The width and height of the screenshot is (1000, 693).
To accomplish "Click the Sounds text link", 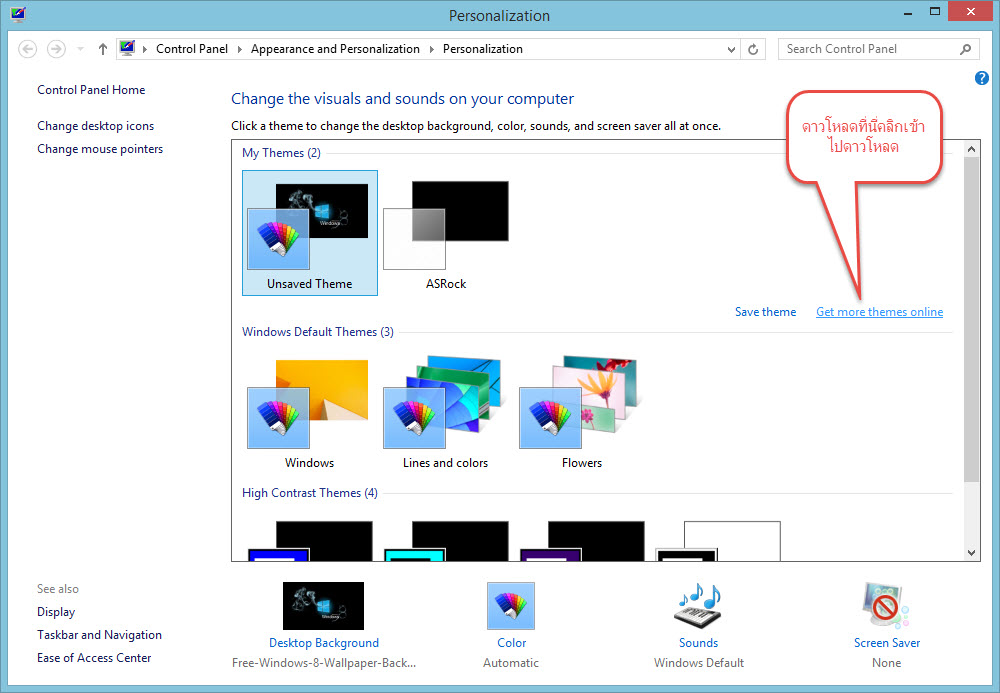I will [x=698, y=643].
